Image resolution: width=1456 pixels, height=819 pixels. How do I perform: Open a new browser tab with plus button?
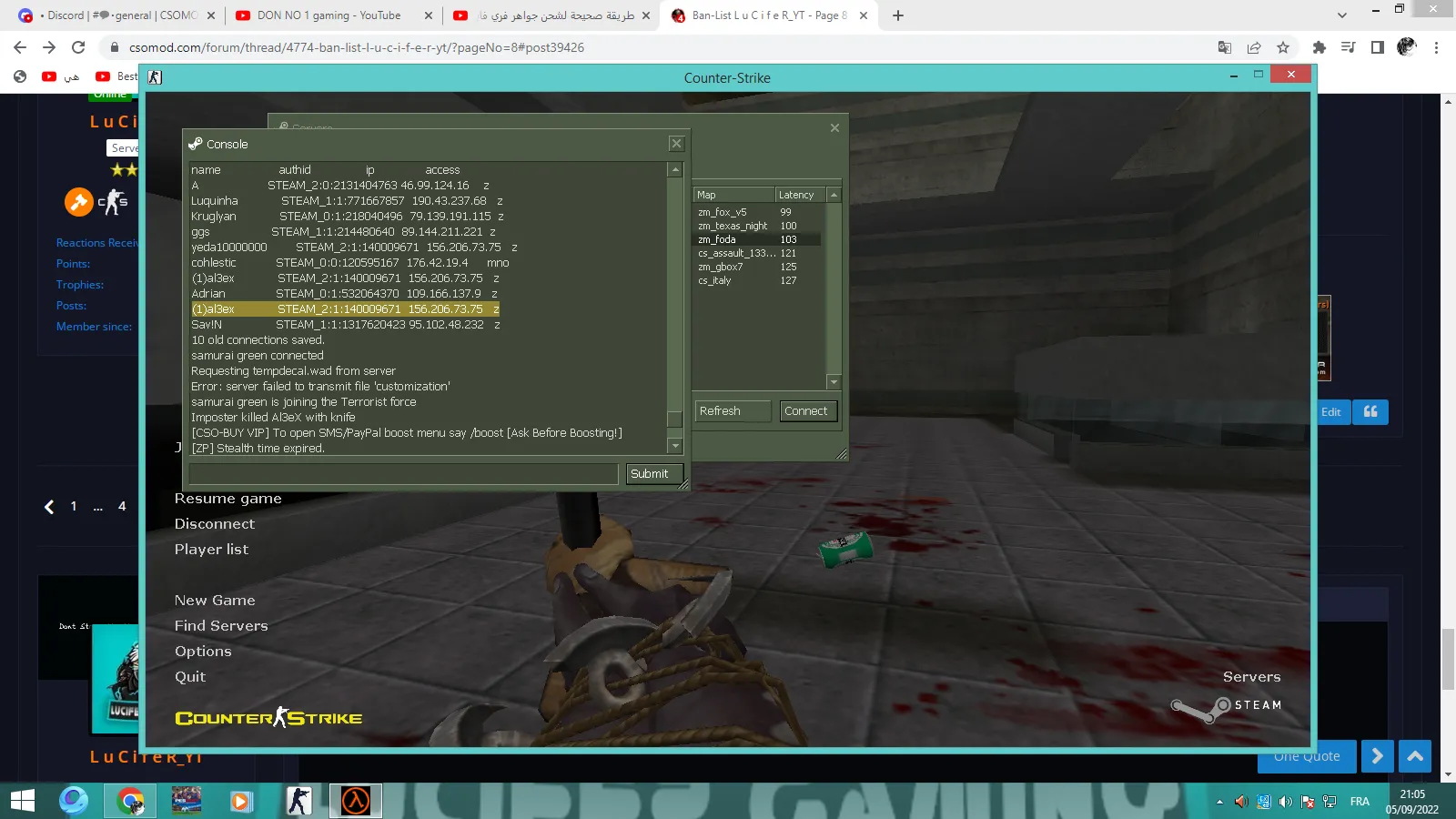tap(898, 15)
